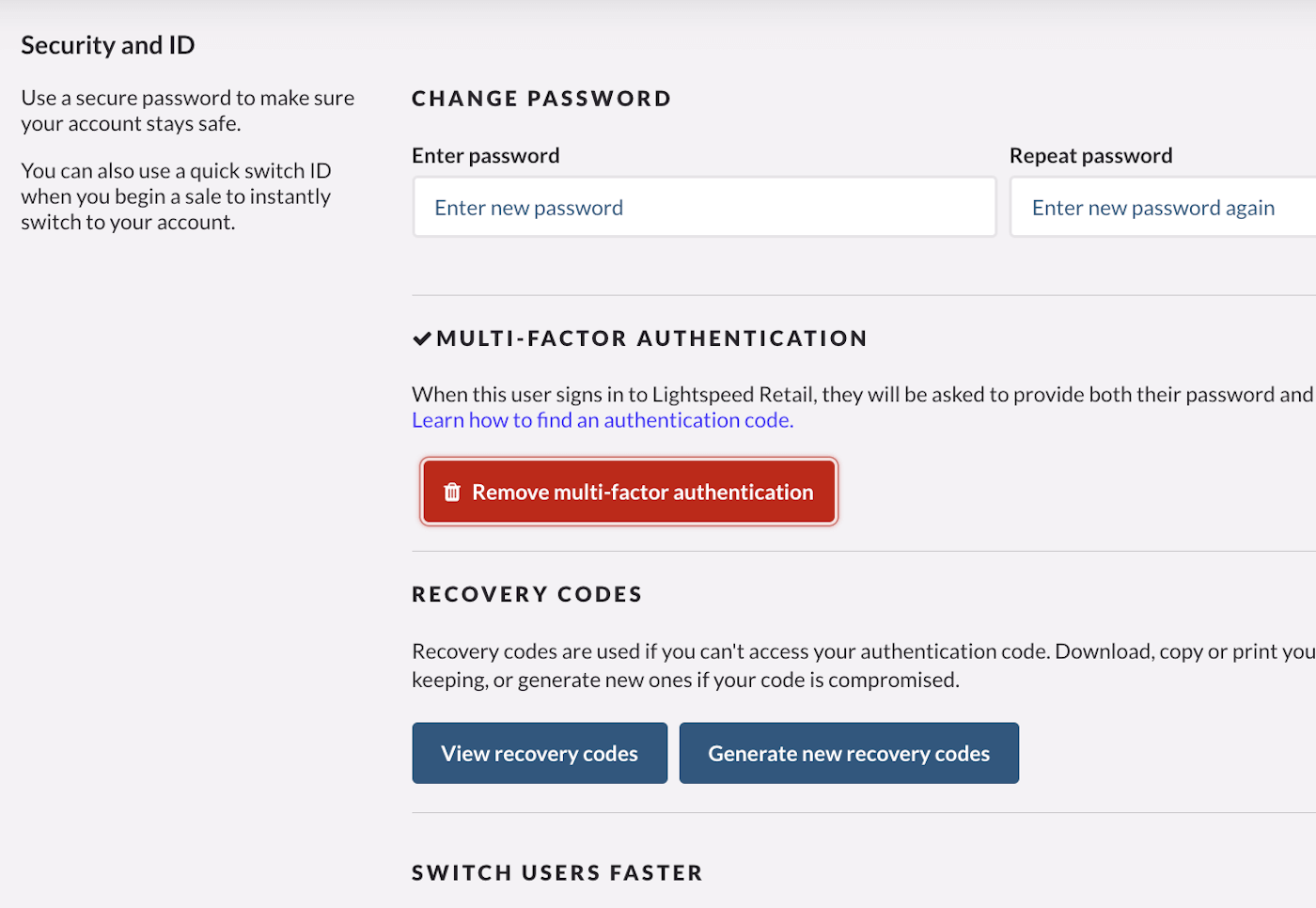Click the Enter password label

click(x=486, y=156)
